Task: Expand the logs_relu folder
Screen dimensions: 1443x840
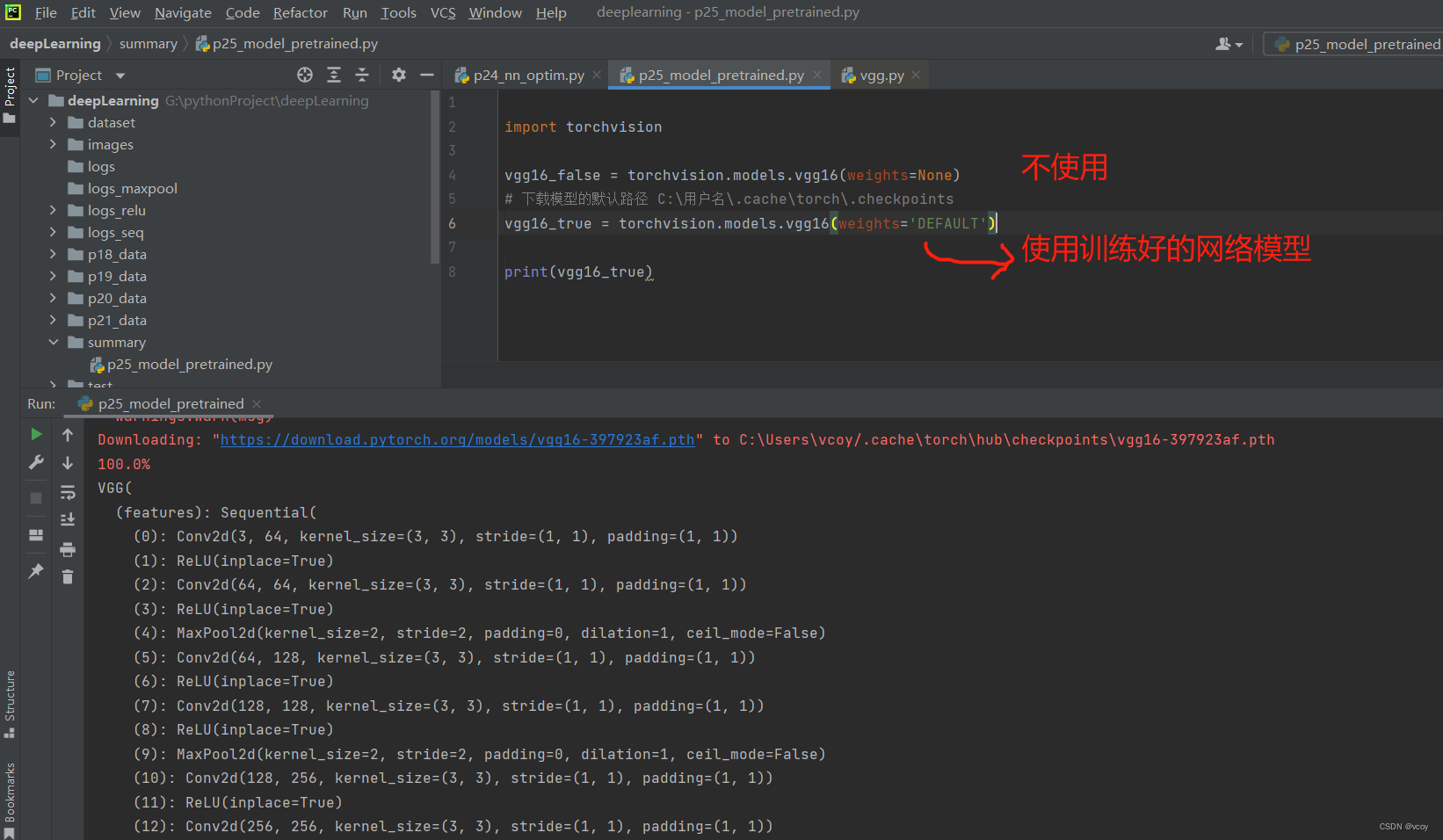Action: coord(53,210)
